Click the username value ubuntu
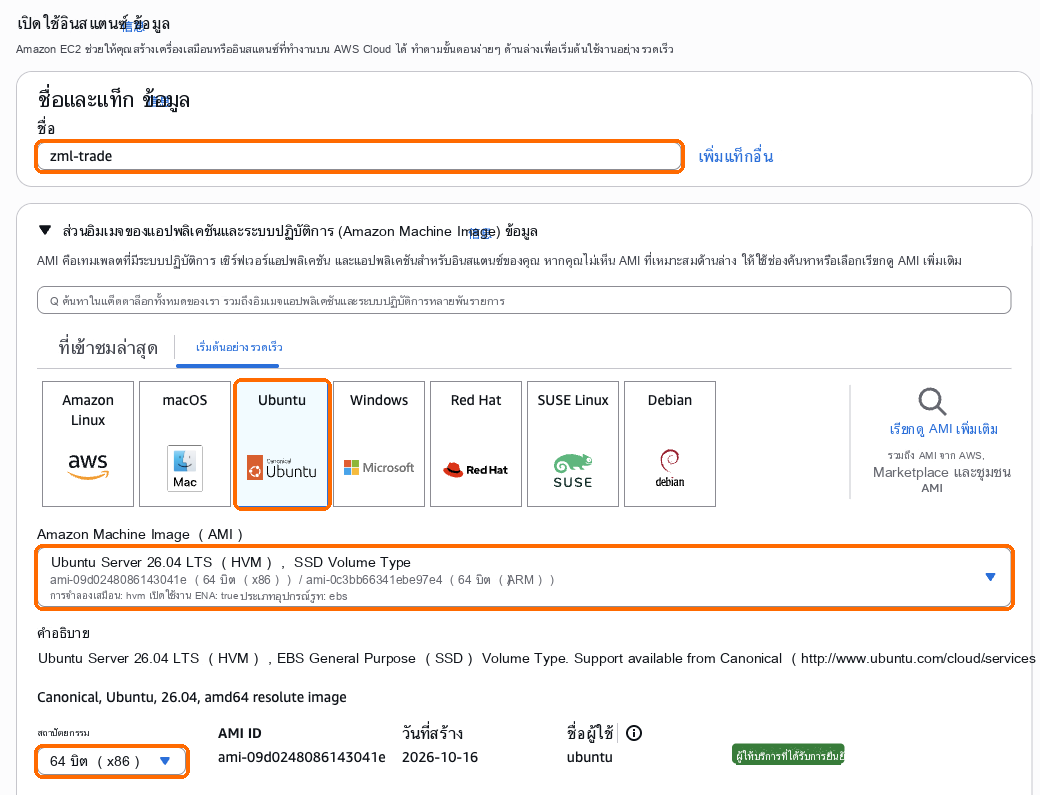The height and width of the screenshot is (795, 1040). click(590, 757)
